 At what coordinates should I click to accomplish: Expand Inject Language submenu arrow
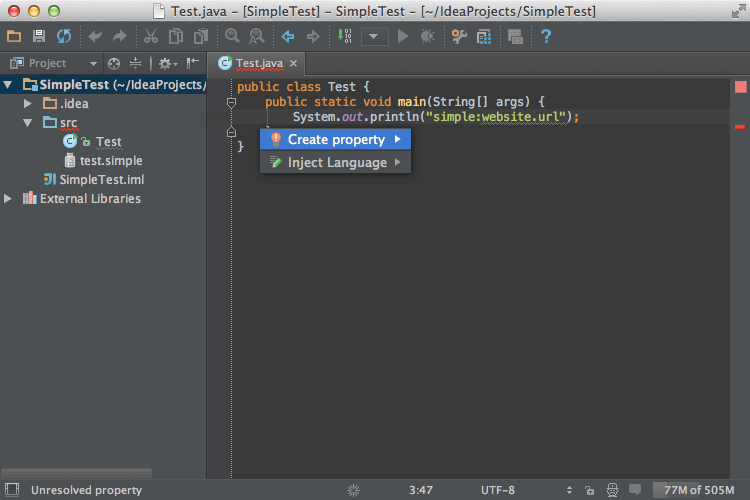tap(397, 162)
